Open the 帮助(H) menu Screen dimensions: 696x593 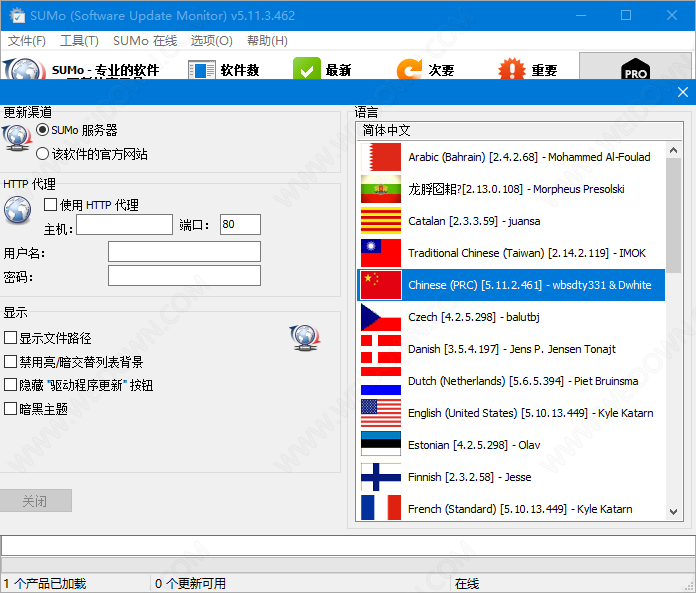coord(267,41)
